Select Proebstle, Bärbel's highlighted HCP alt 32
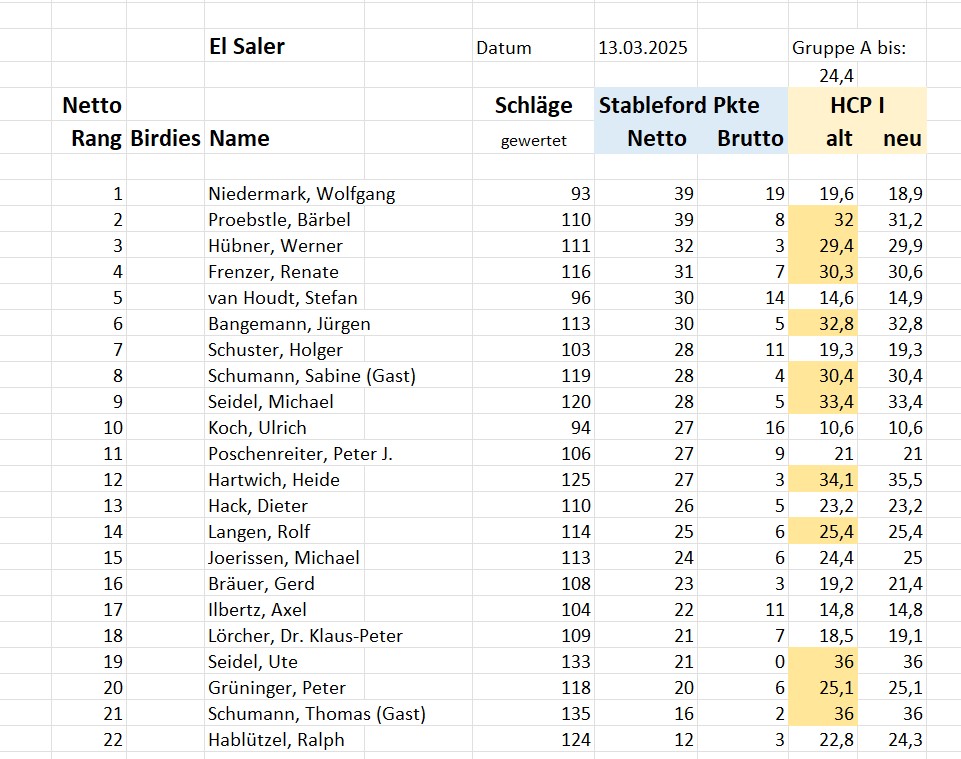961x759 pixels. (822, 219)
